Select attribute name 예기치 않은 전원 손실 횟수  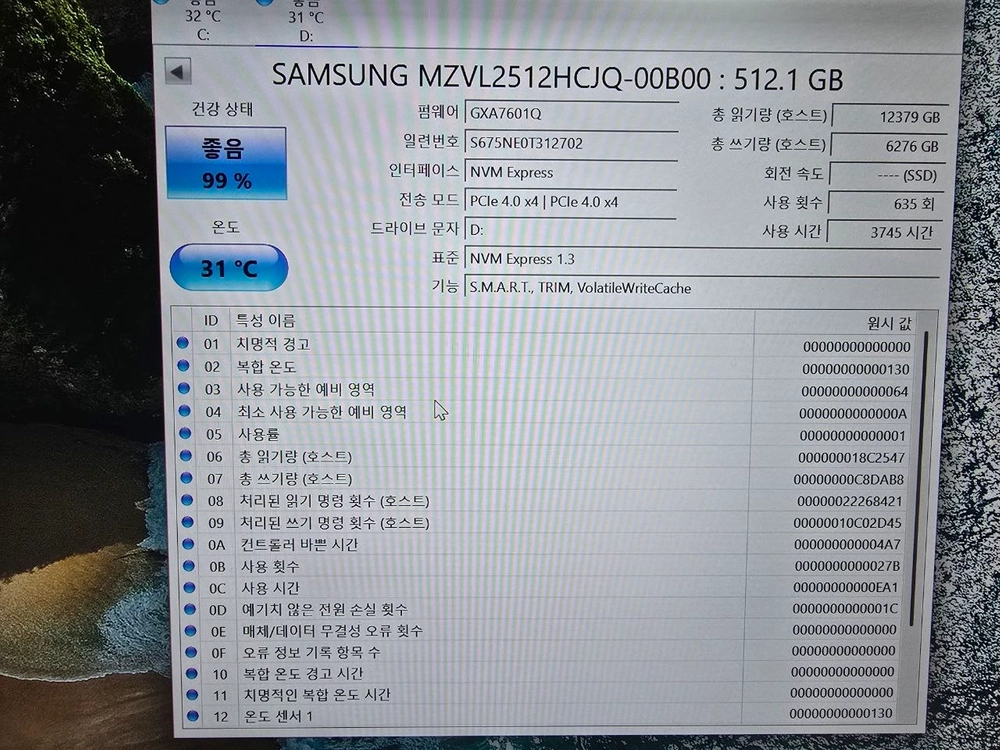point(325,610)
